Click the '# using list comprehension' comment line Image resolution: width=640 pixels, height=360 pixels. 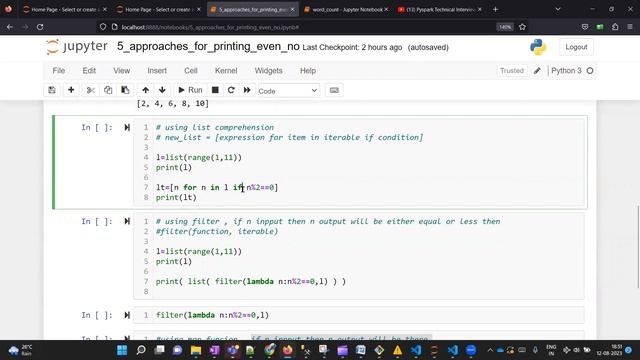coord(215,127)
